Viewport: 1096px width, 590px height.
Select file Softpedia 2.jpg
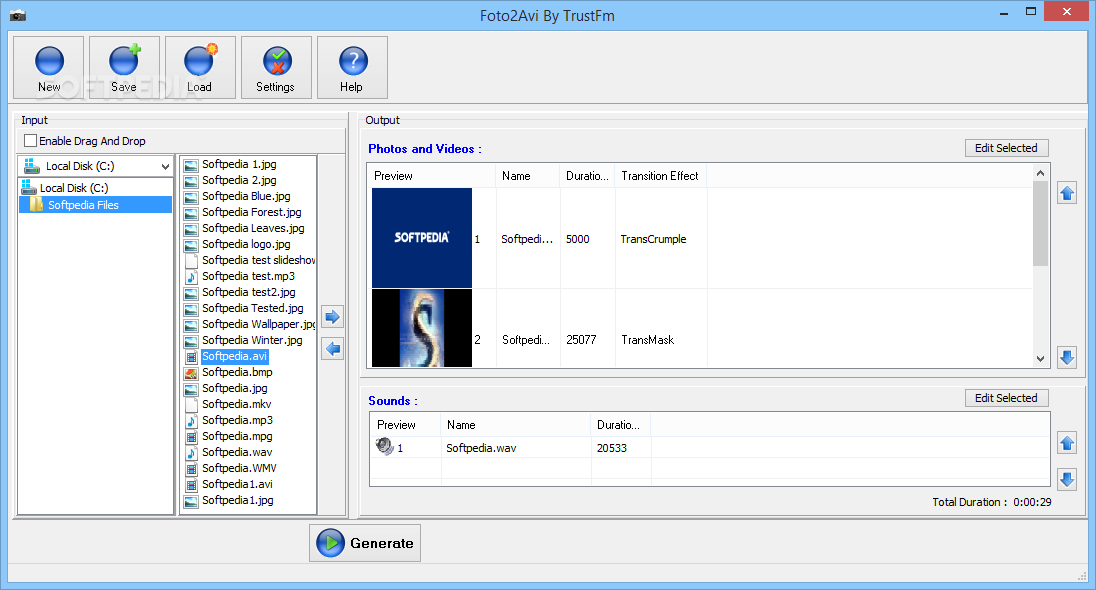coord(239,180)
